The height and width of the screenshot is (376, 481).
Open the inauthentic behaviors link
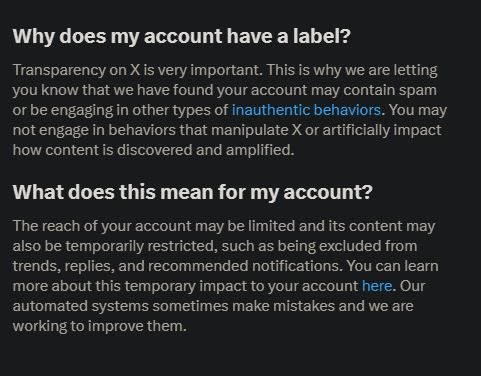click(306, 110)
